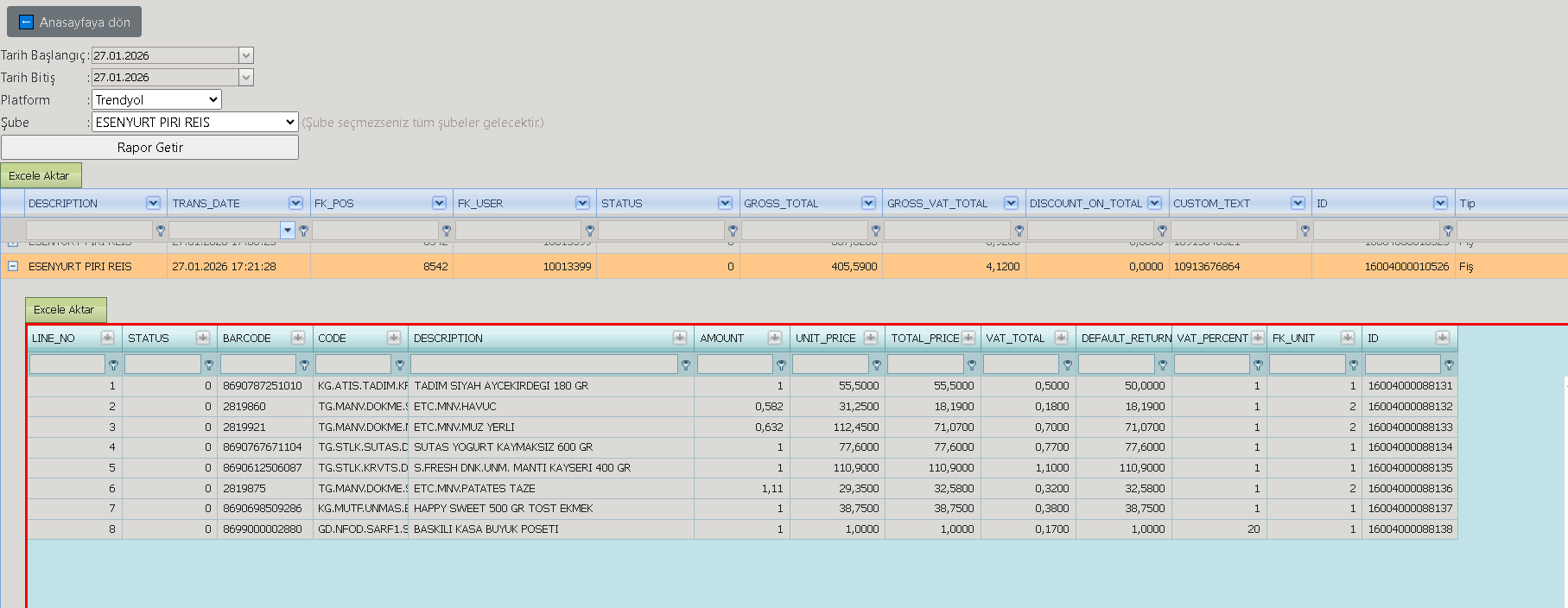
Task: Open TRANS_DATE column header dropdown
Action: [x=296, y=203]
